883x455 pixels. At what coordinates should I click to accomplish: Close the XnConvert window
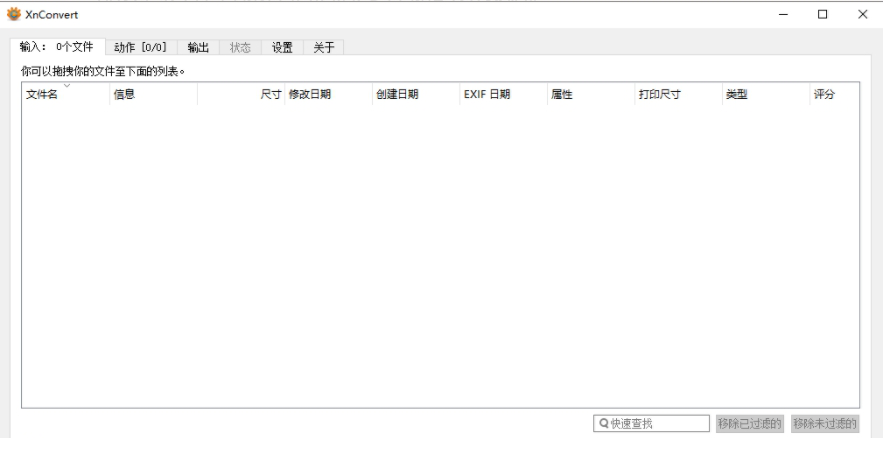point(863,15)
